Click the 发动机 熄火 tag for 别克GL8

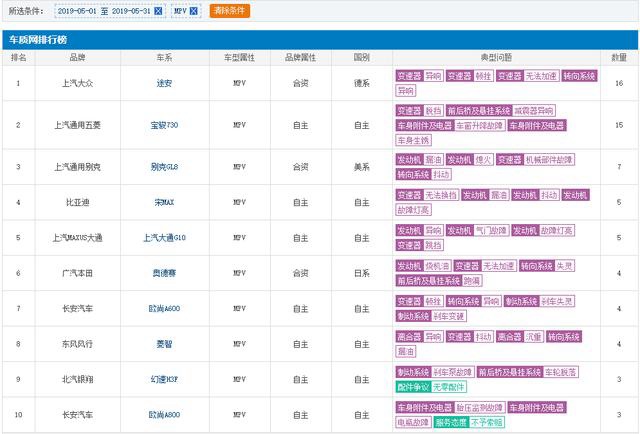(469, 160)
